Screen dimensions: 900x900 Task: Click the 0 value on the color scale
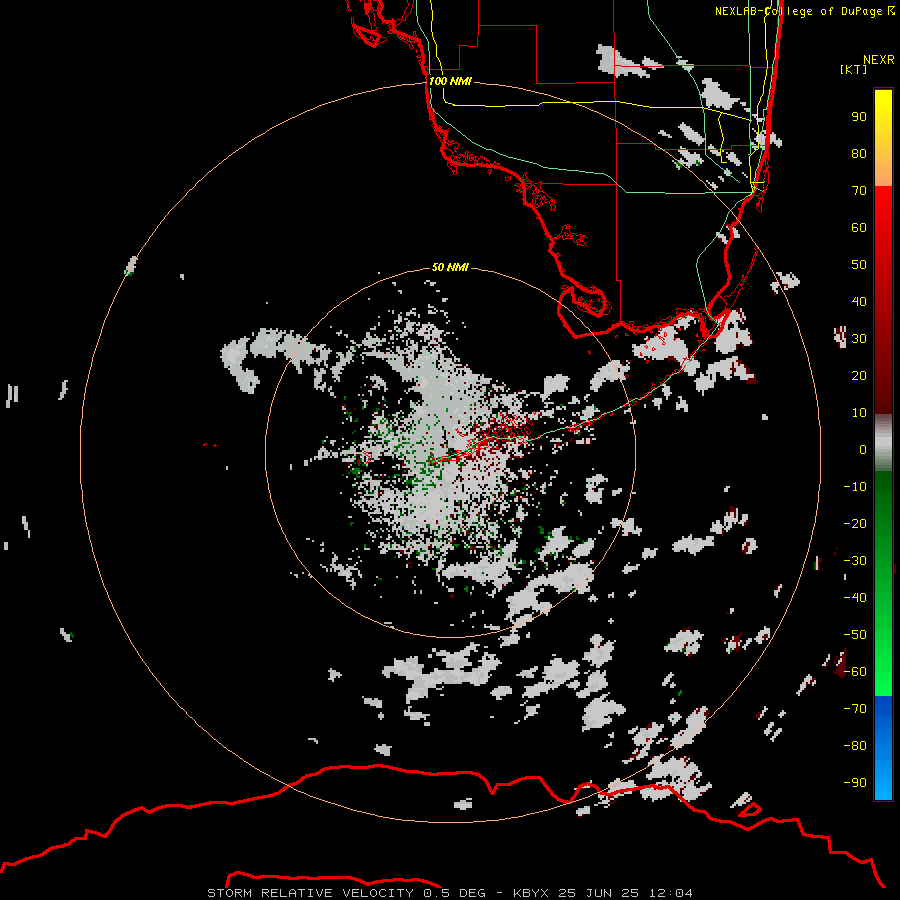tap(863, 450)
